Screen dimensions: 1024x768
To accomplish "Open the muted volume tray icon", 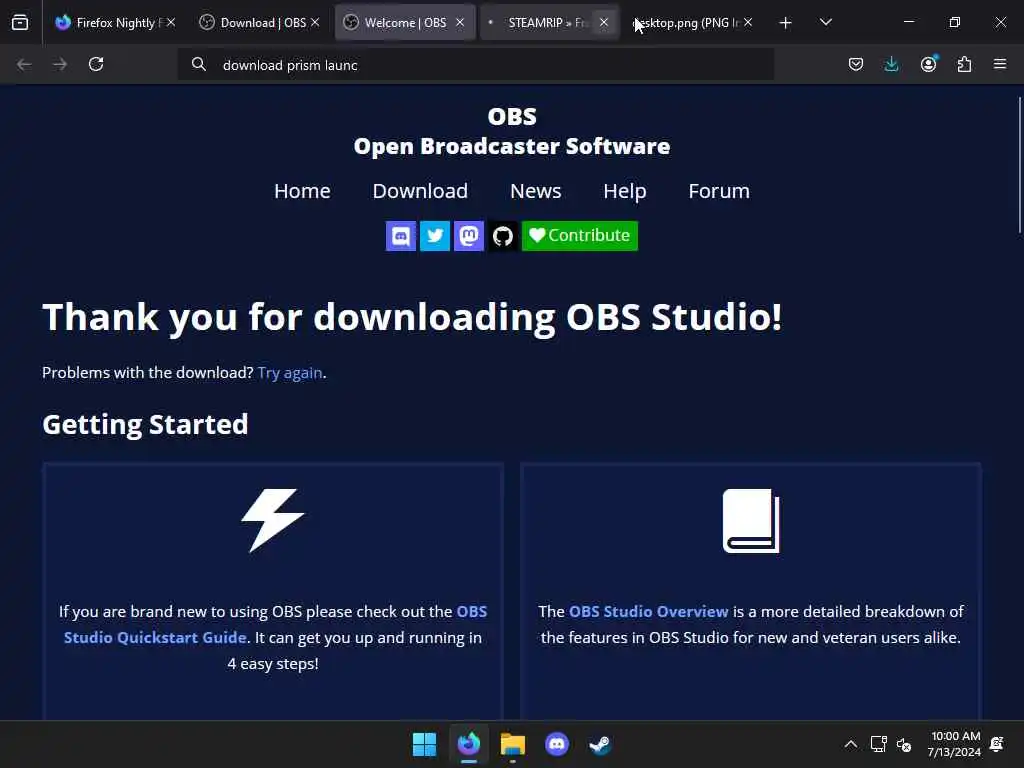I will pyautogui.click(x=904, y=744).
